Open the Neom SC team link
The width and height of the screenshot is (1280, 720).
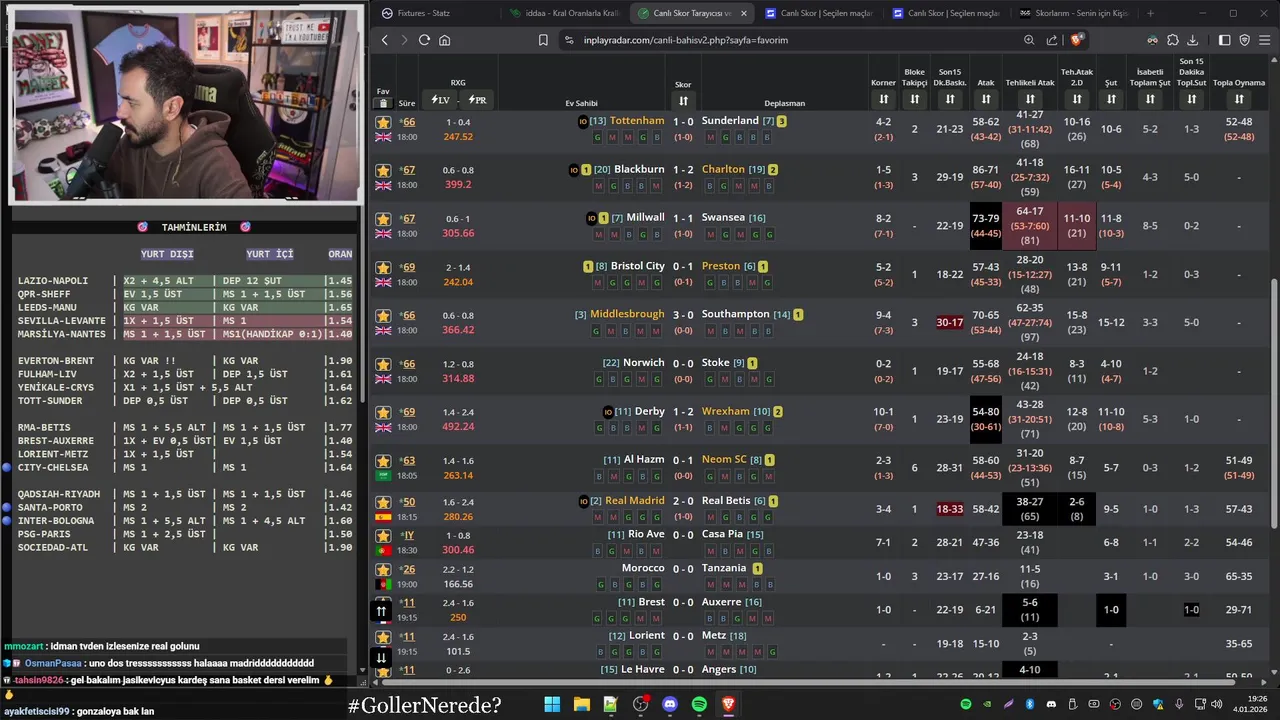tap(725, 460)
